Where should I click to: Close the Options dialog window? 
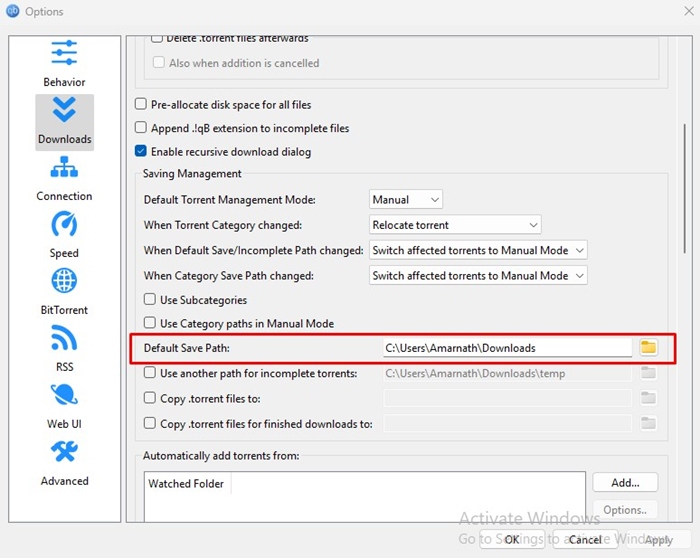[x=689, y=11]
